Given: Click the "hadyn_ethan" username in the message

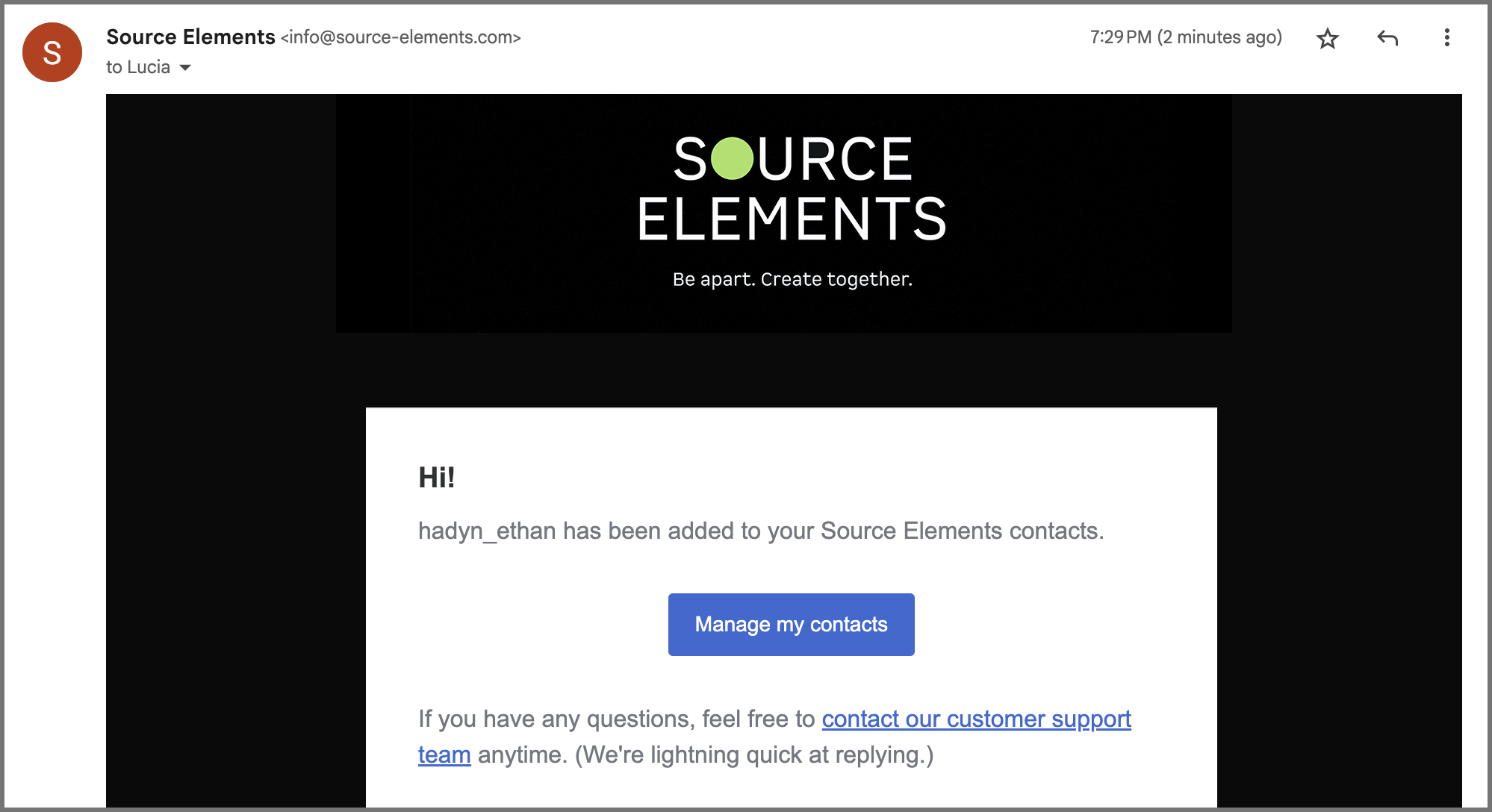Looking at the screenshot, I should (x=487, y=531).
